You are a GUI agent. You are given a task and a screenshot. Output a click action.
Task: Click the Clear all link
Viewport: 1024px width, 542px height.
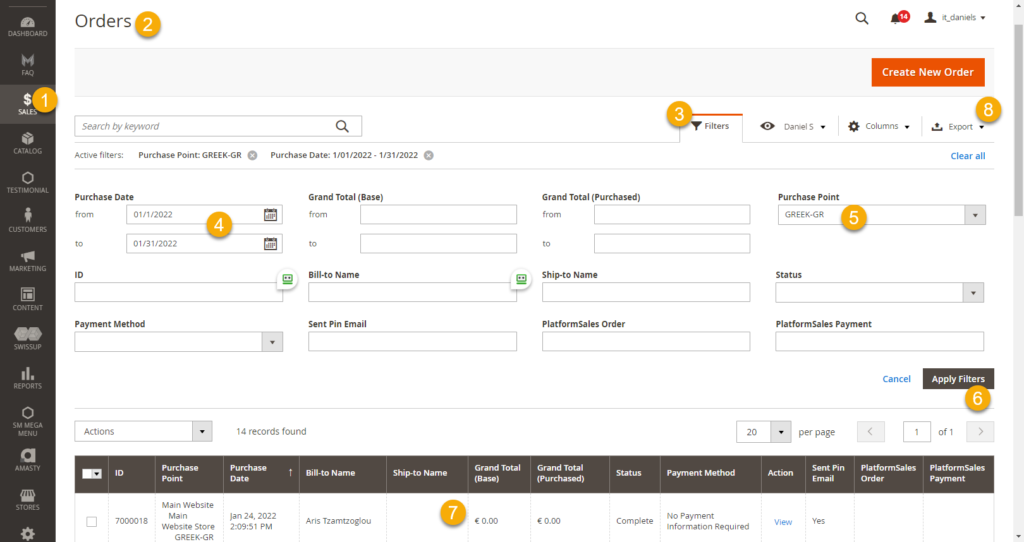tap(967, 156)
